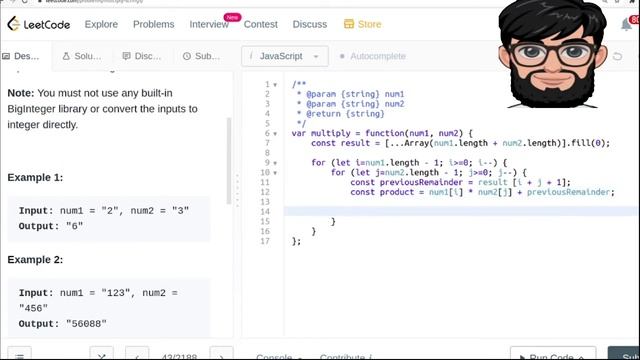
Task: Click the LeetCode logo
Action: tap(39, 24)
